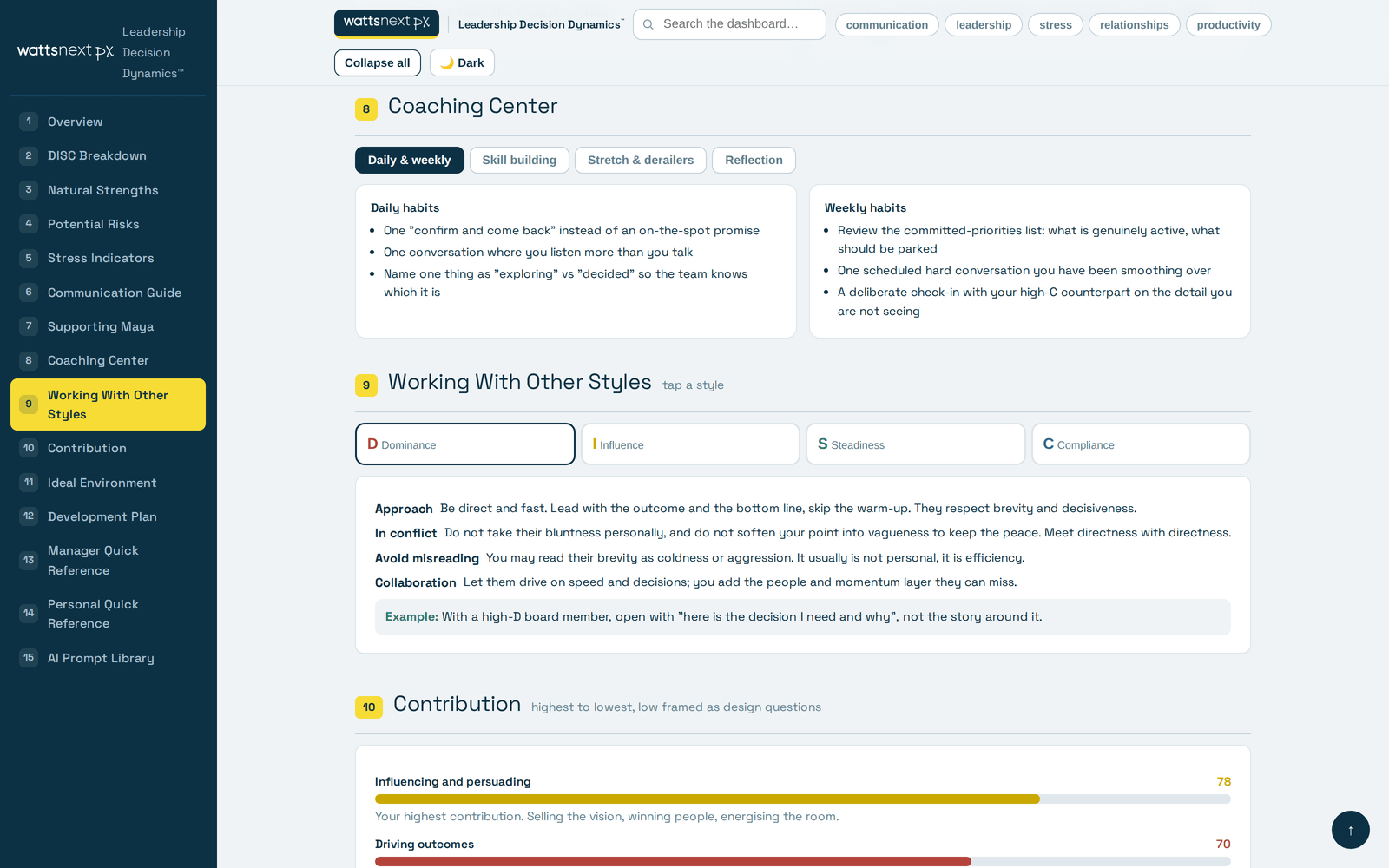Switch to the Skill building tab
Viewport: 1389px width, 868px height.
click(x=519, y=160)
